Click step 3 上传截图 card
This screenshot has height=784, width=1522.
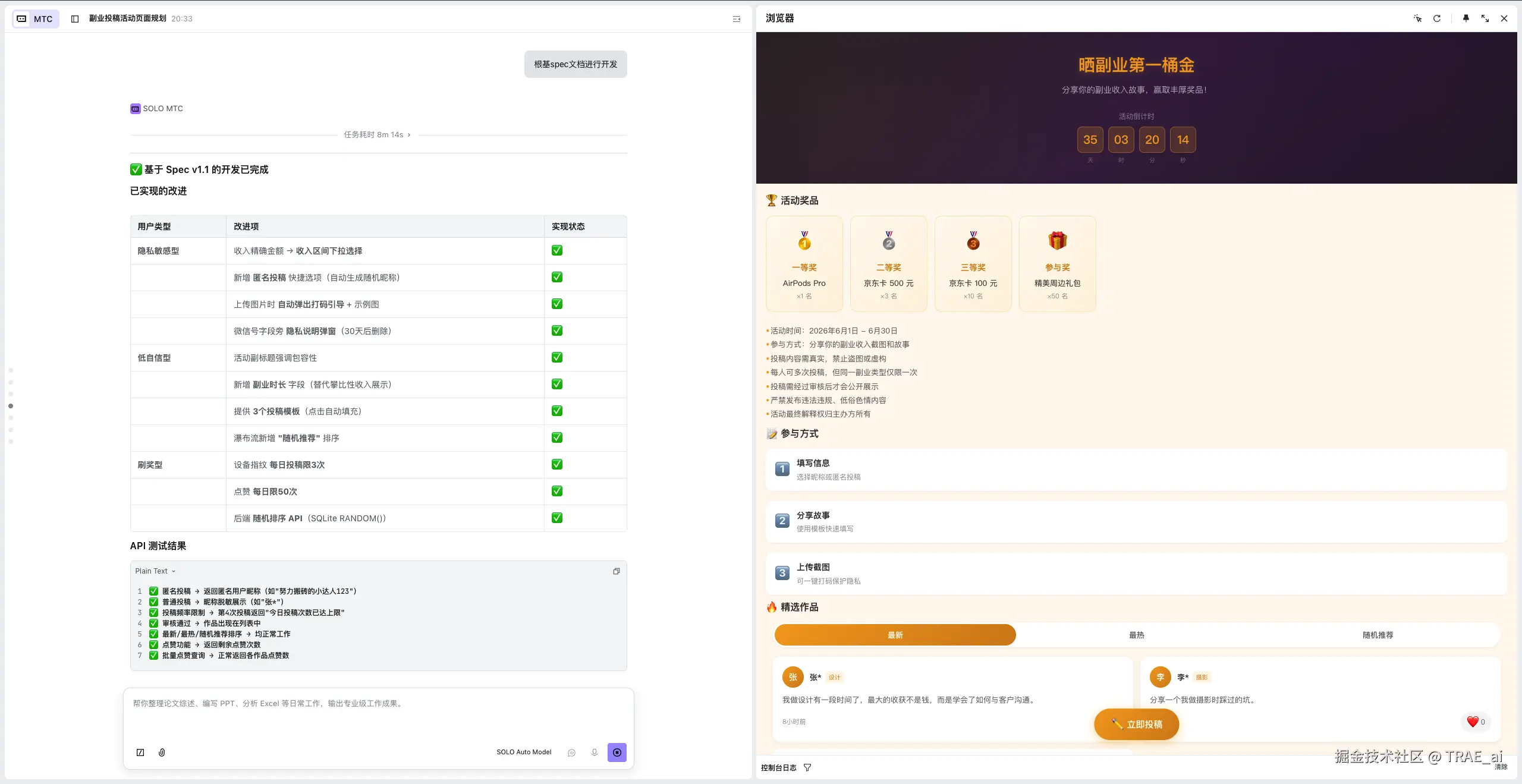coord(1137,574)
